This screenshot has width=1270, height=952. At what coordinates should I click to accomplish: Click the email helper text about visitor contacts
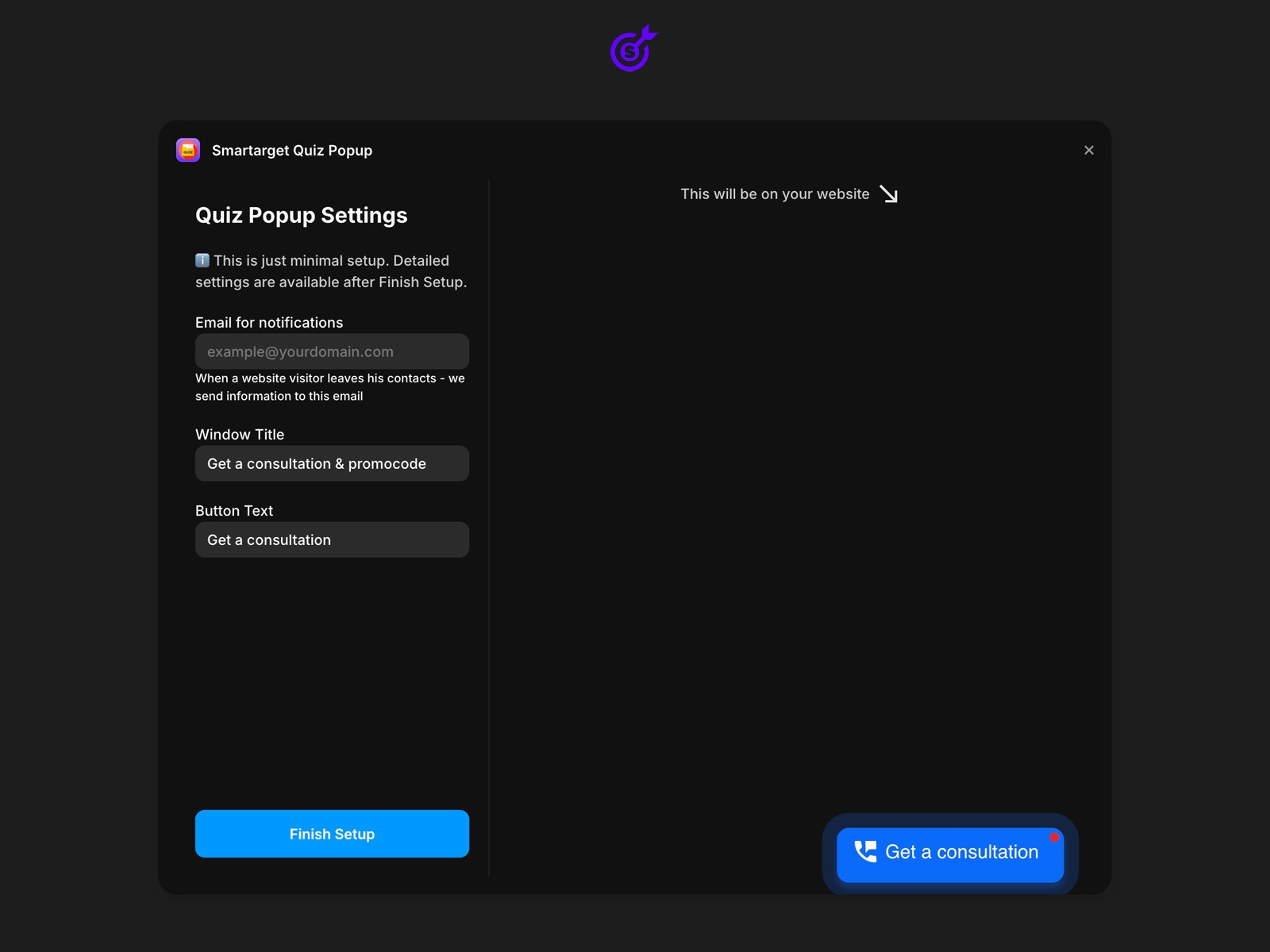coord(329,387)
